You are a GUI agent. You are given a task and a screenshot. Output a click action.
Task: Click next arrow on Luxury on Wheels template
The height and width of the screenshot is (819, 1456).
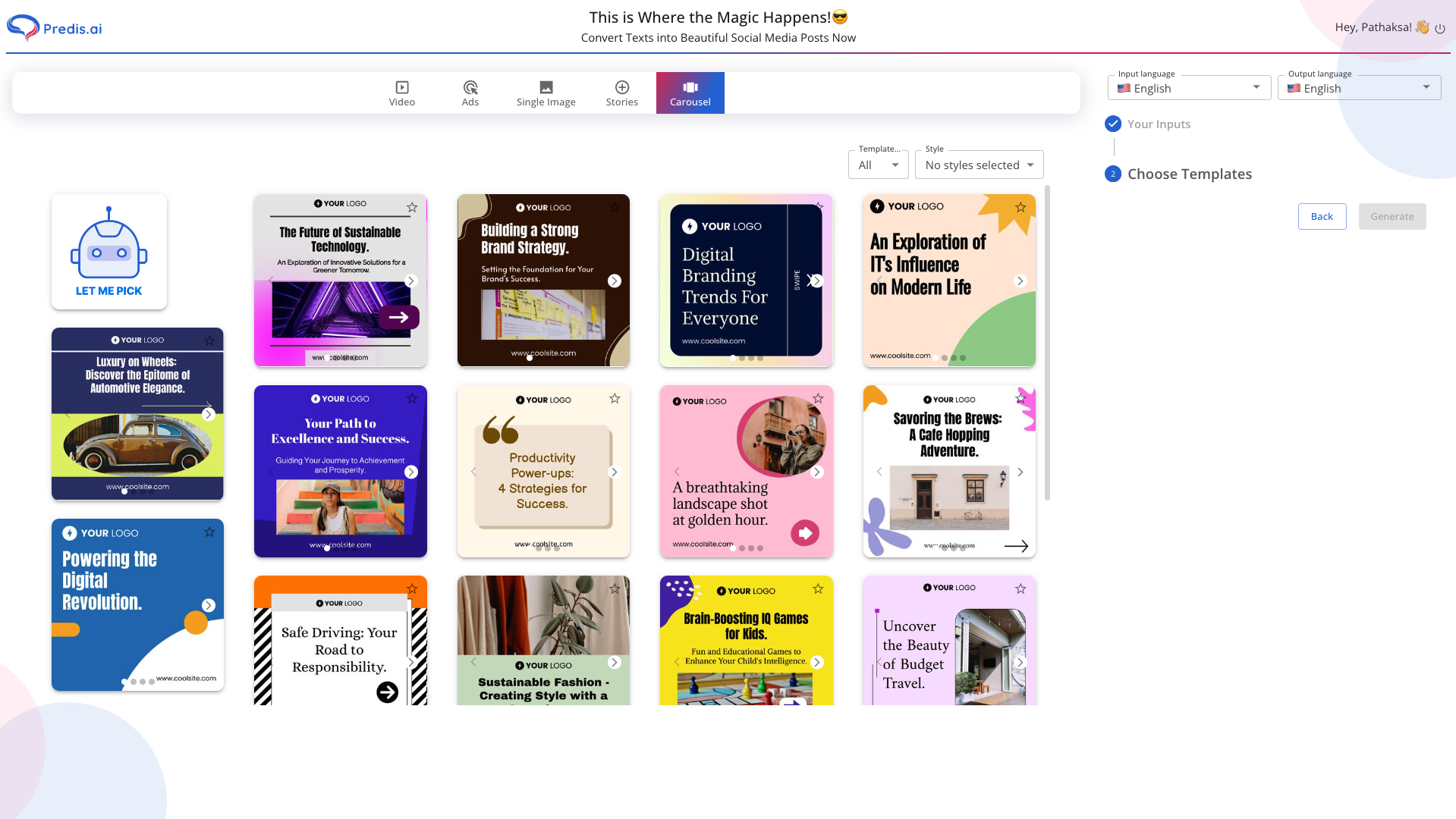coord(209,415)
